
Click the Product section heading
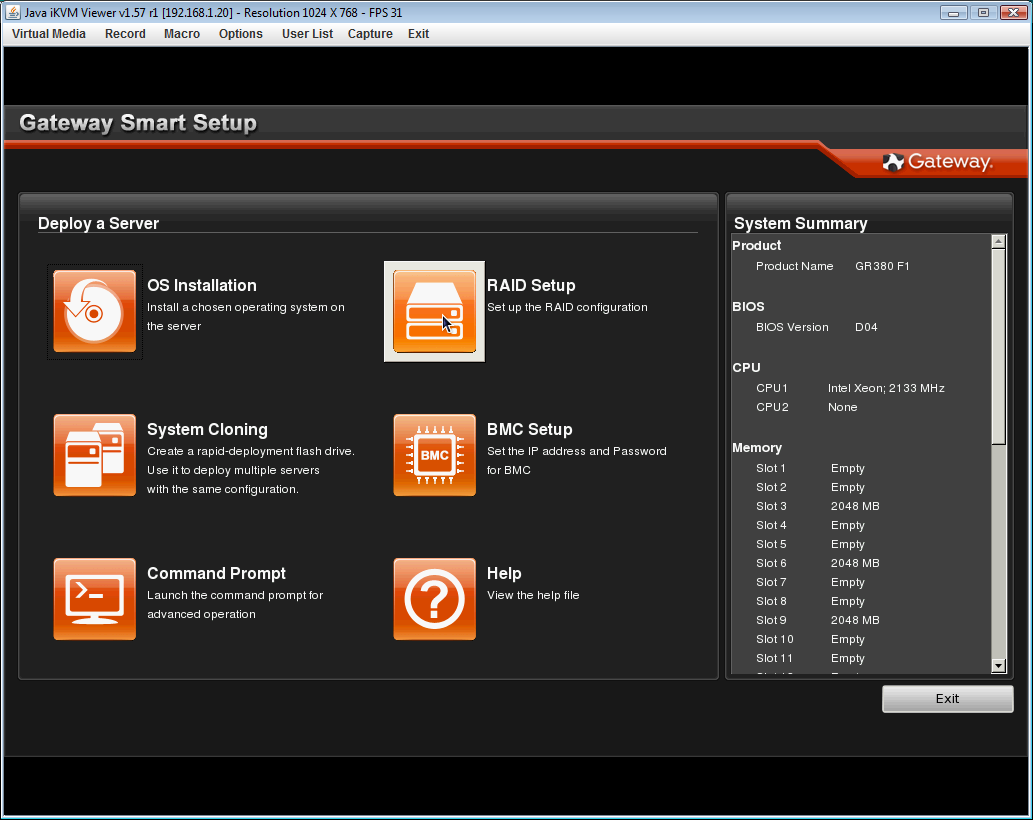tap(756, 245)
